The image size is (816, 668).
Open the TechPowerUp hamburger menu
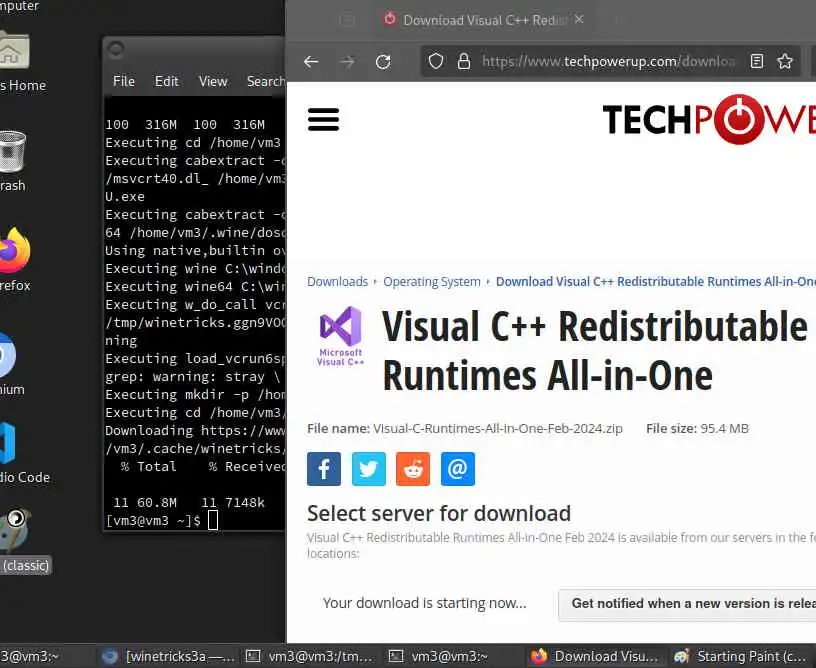323,119
